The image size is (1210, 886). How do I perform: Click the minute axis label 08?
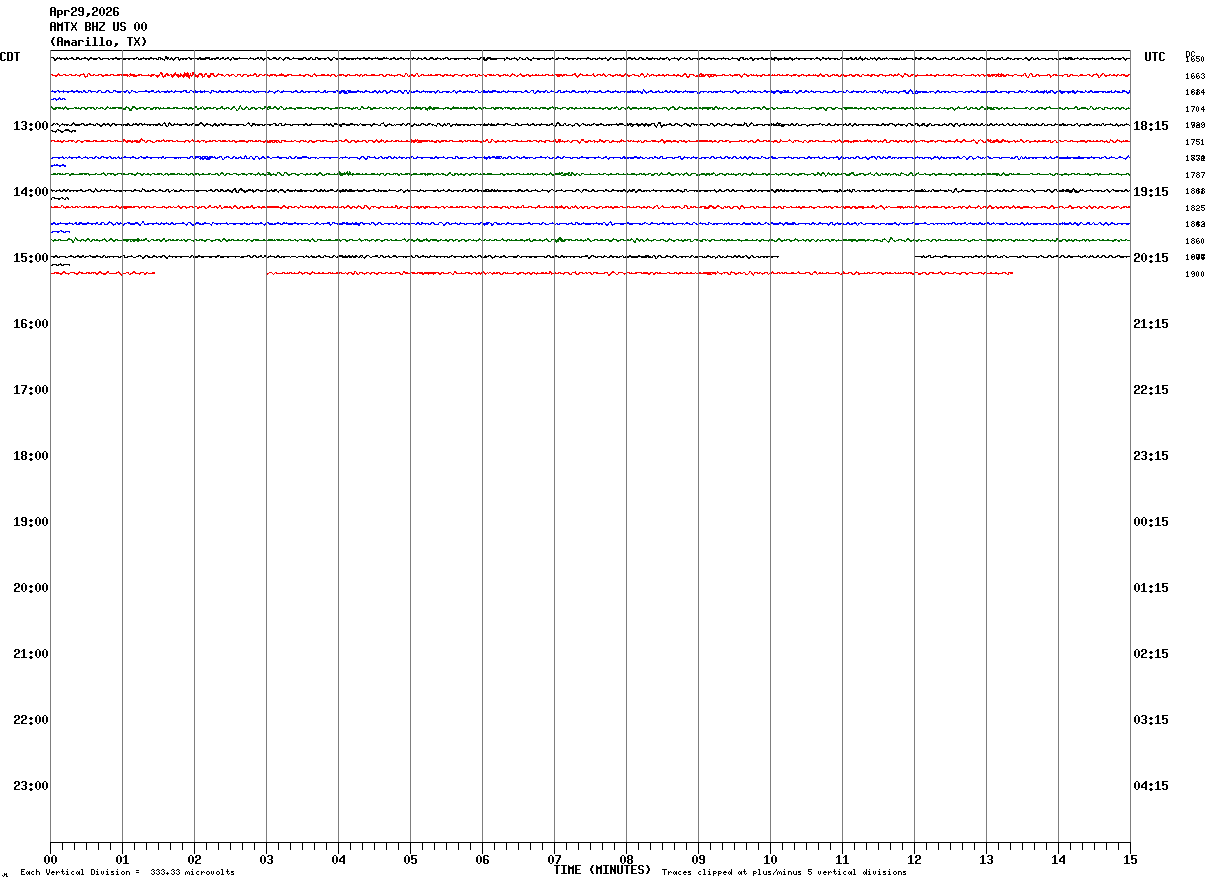[x=626, y=860]
